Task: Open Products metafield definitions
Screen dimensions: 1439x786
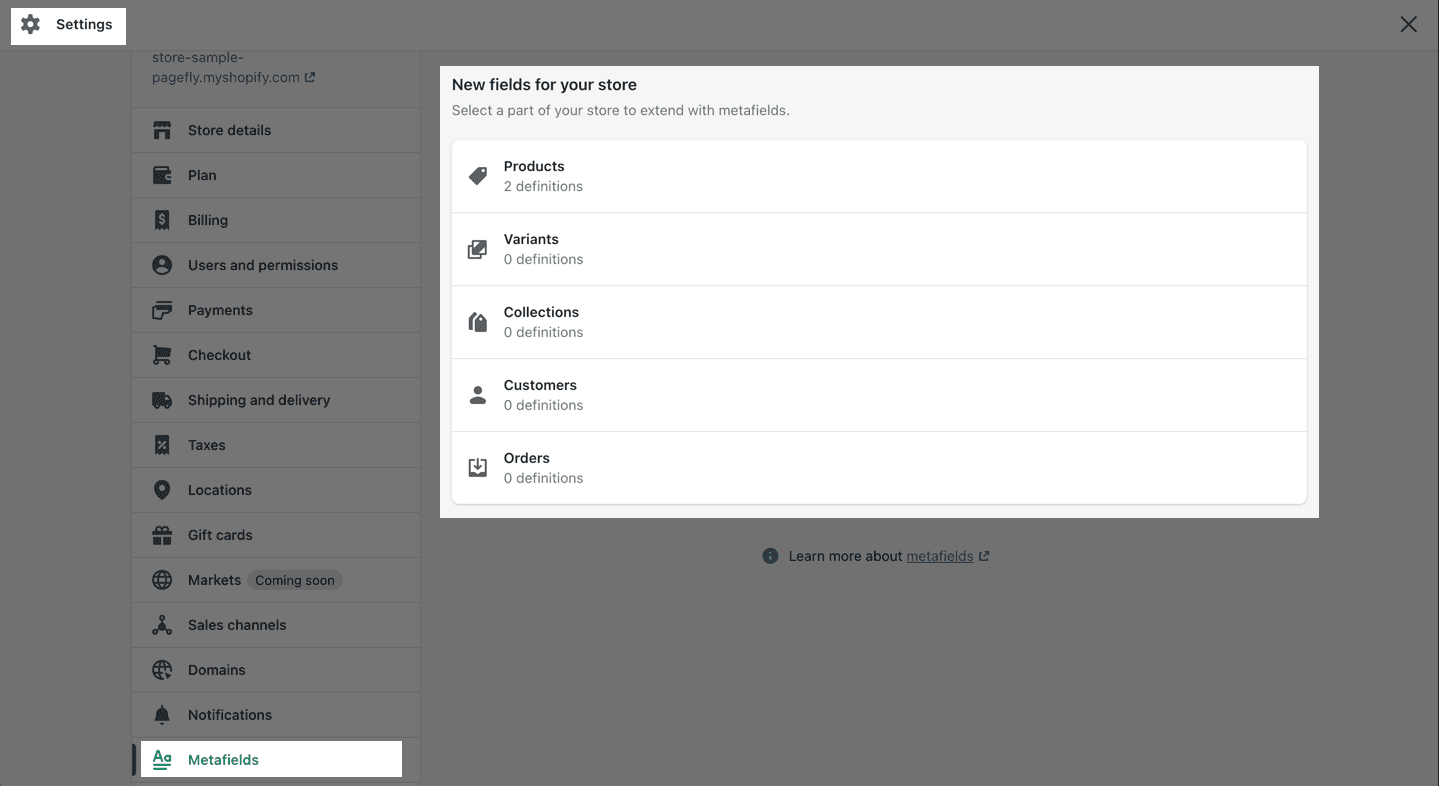Action: pyautogui.click(x=879, y=176)
